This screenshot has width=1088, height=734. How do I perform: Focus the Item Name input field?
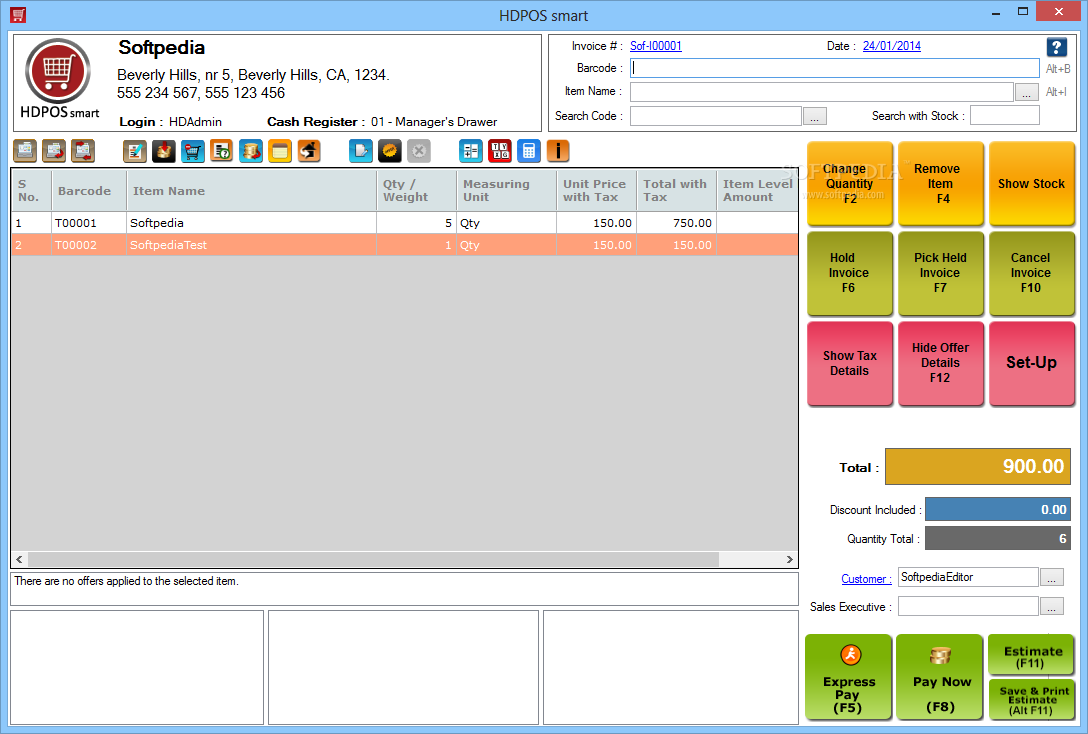(822, 92)
